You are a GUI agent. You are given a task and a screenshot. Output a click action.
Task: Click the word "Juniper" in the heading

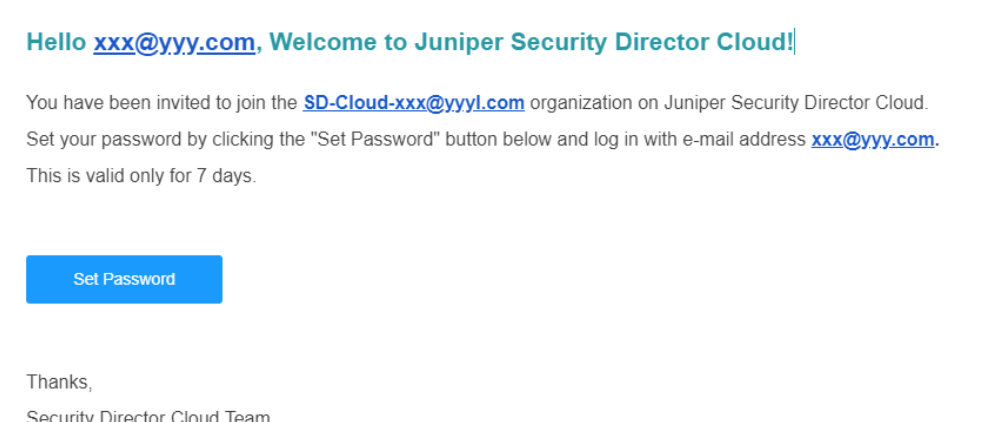pyautogui.click(x=467, y=42)
